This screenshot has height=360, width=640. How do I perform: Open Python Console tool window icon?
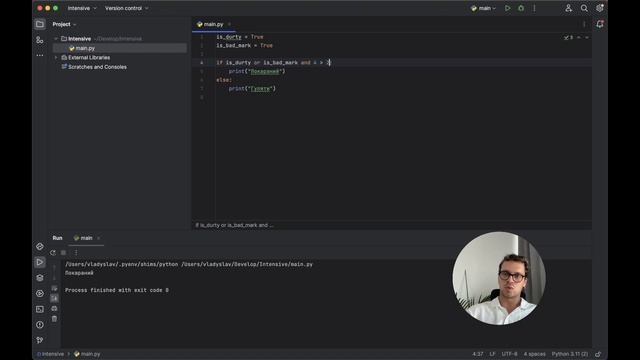[40, 247]
